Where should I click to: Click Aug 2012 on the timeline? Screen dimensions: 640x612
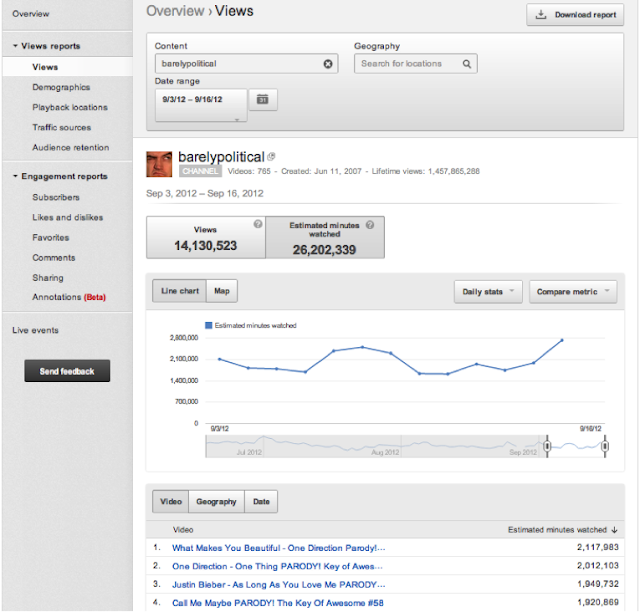[x=385, y=452]
